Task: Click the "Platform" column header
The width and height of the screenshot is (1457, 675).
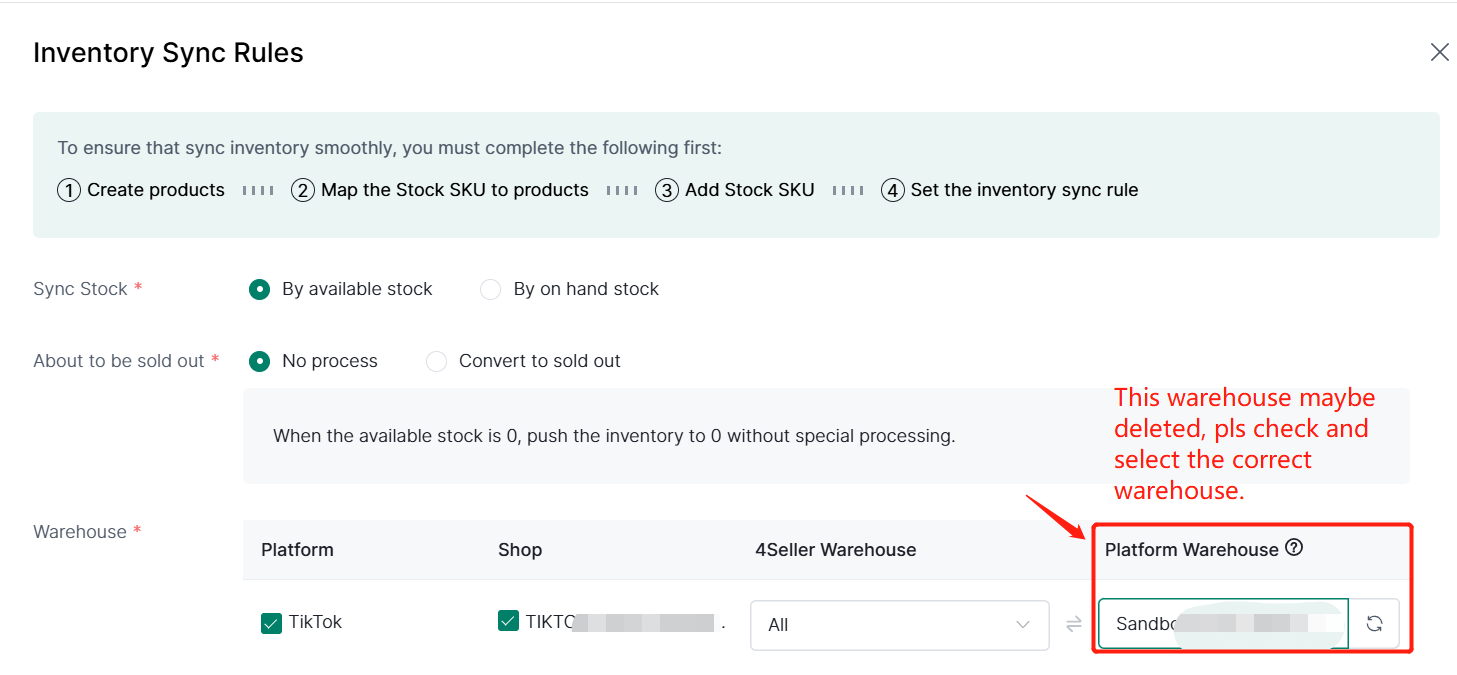Action: (297, 550)
